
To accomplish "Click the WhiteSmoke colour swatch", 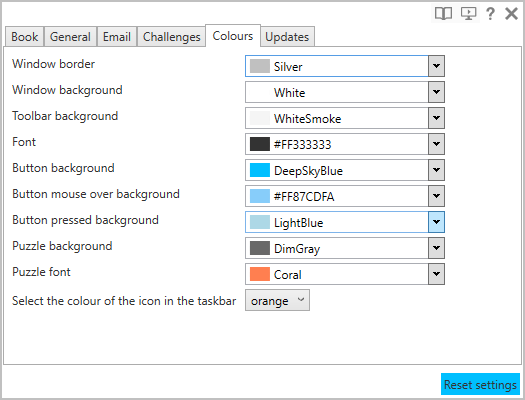I will [259, 118].
